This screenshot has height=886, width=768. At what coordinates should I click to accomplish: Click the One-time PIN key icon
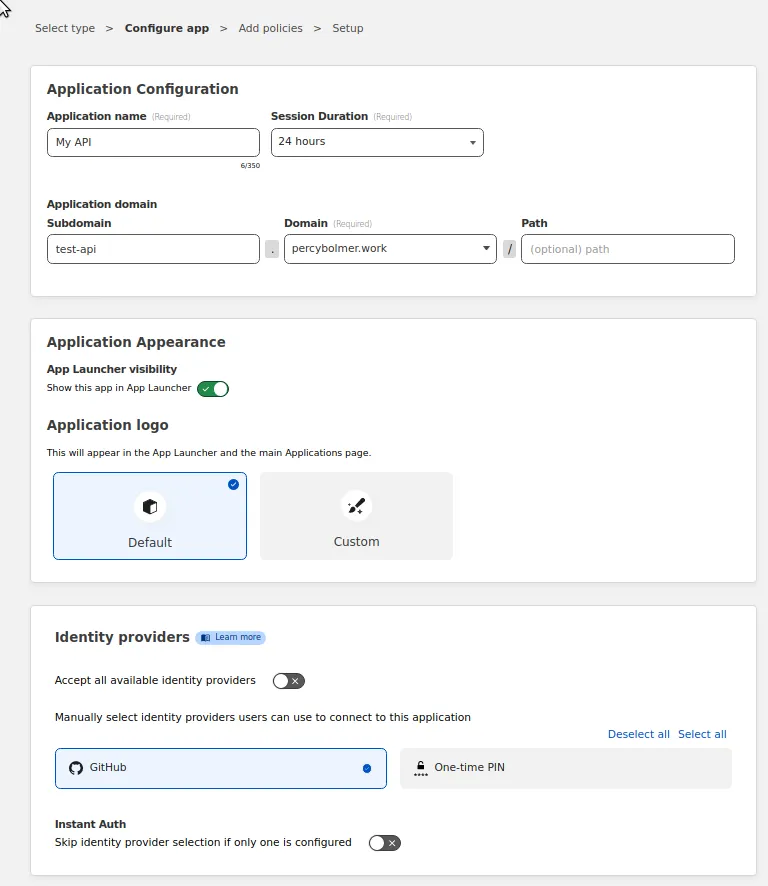[x=421, y=767]
